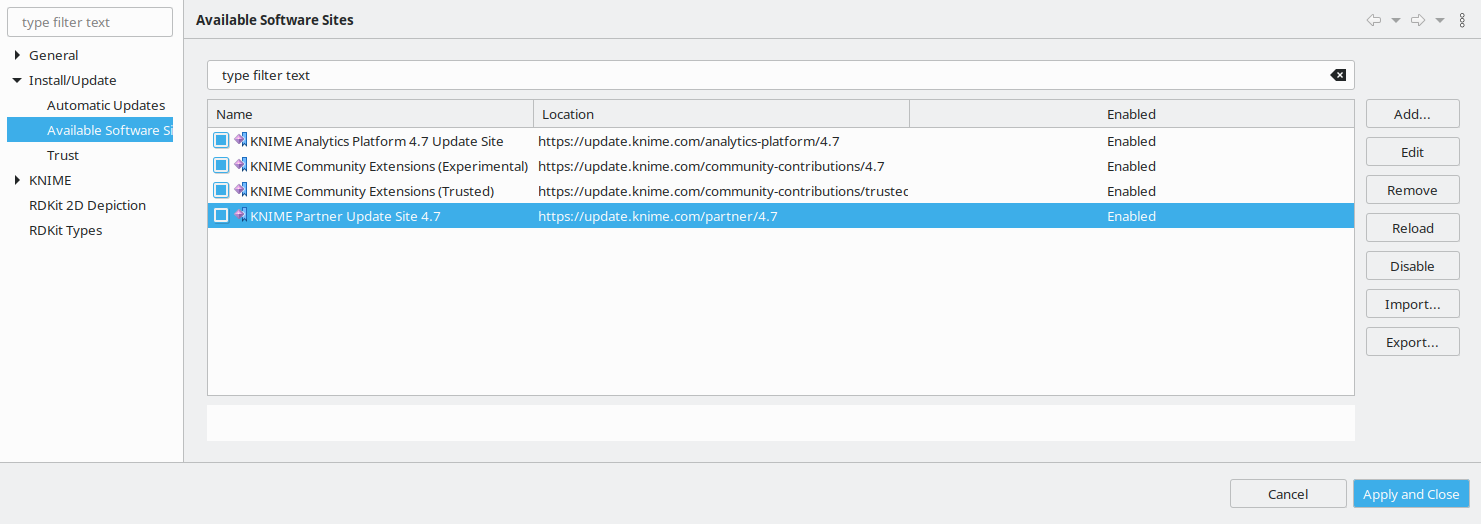Click Apply and Close
1481x524 pixels.
point(1411,494)
